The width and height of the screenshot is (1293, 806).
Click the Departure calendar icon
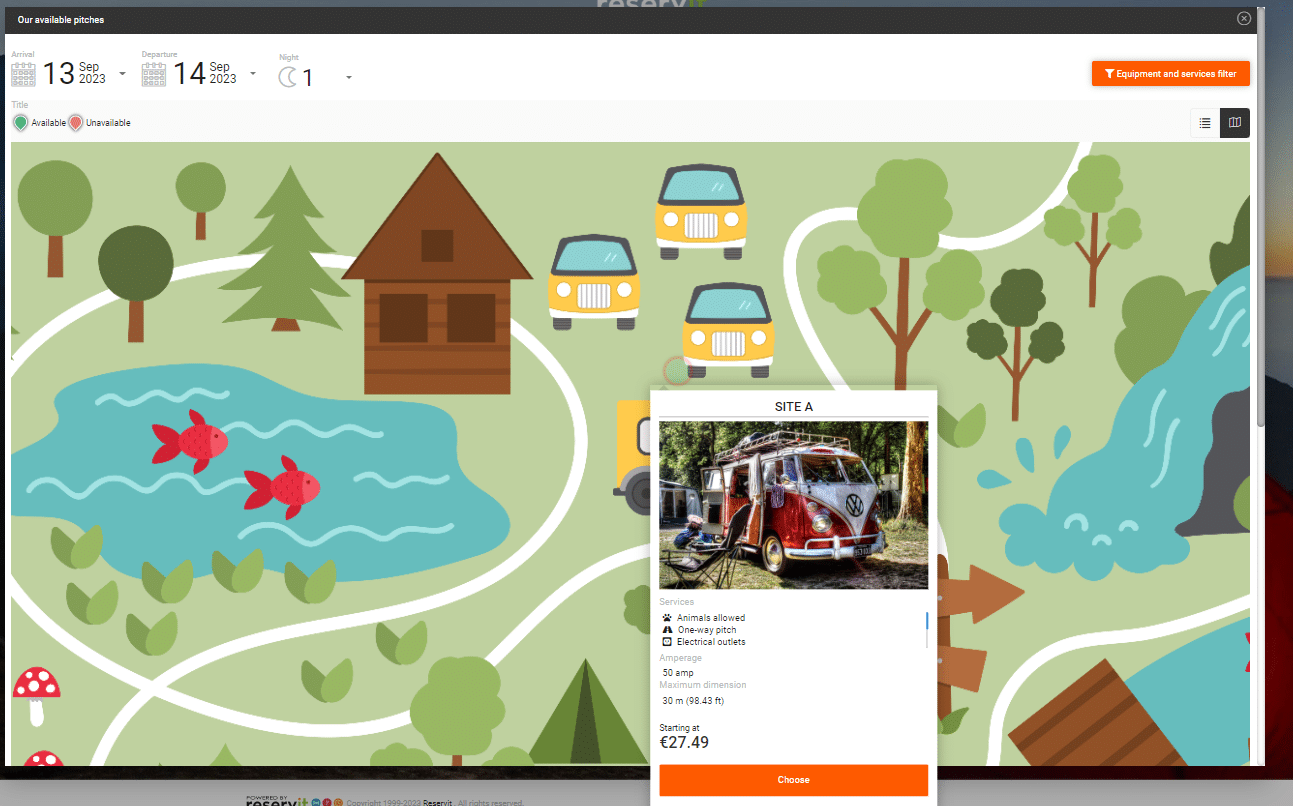(153, 74)
